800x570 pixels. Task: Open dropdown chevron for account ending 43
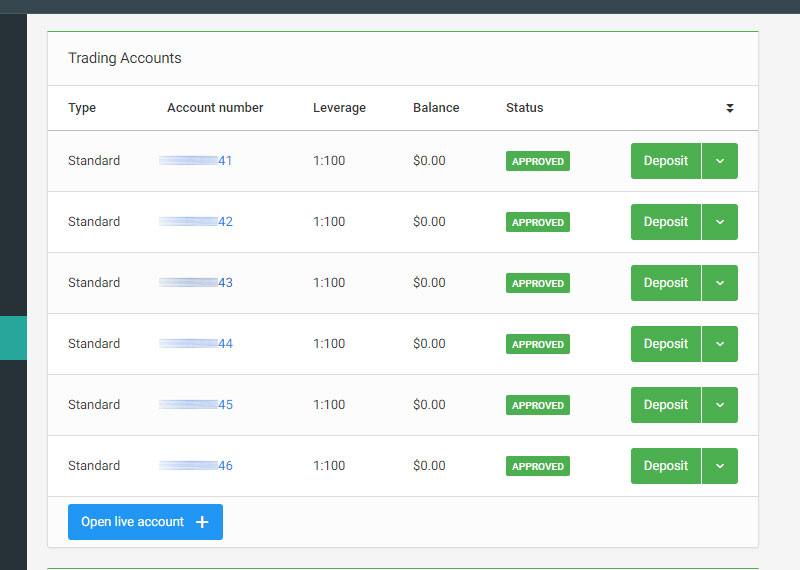pyautogui.click(x=720, y=283)
